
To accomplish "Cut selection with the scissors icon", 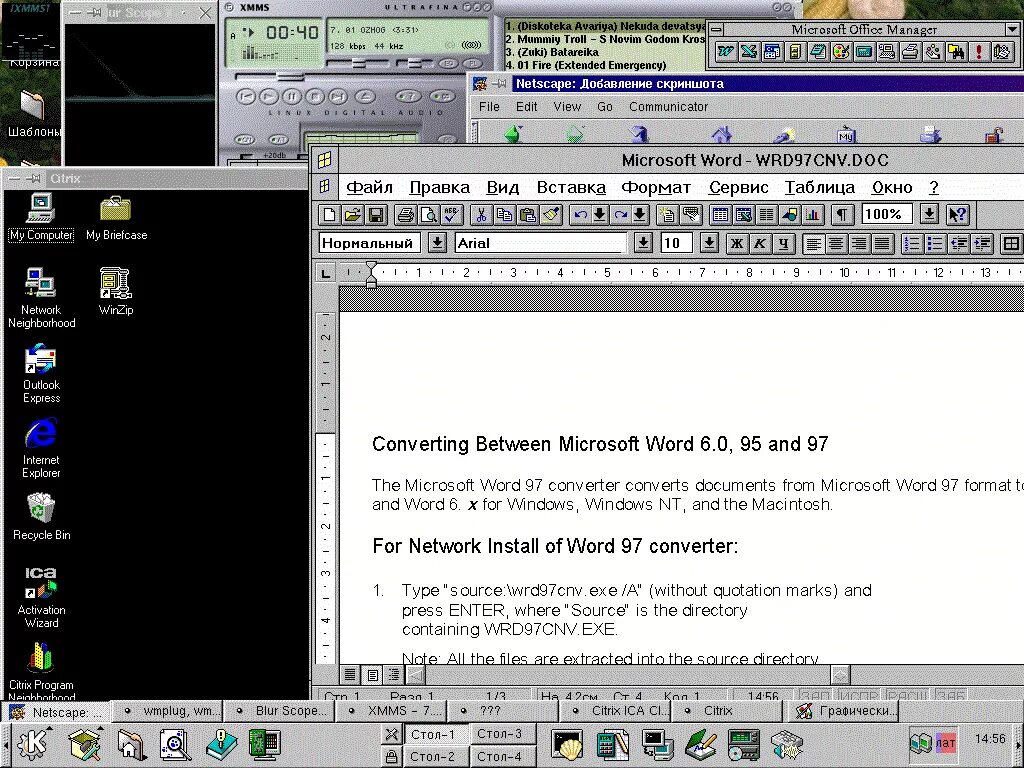I will click(481, 214).
